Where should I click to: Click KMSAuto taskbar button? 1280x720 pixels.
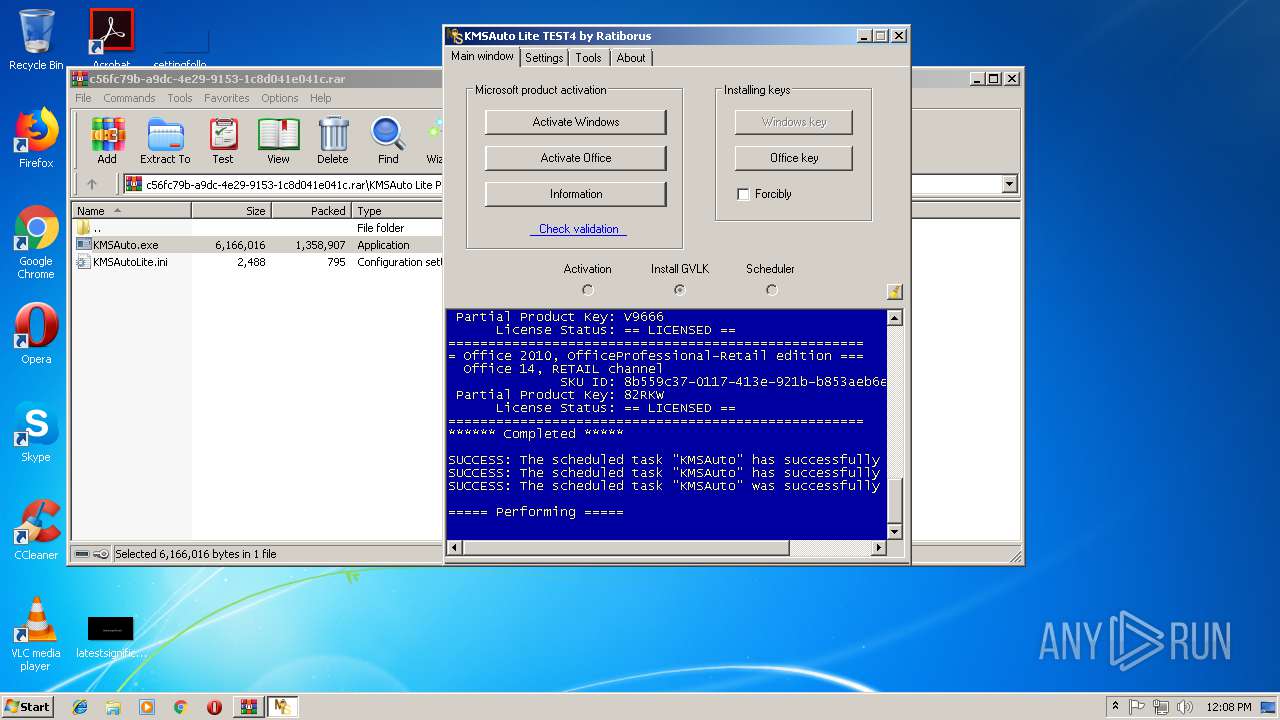(x=282, y=707)
